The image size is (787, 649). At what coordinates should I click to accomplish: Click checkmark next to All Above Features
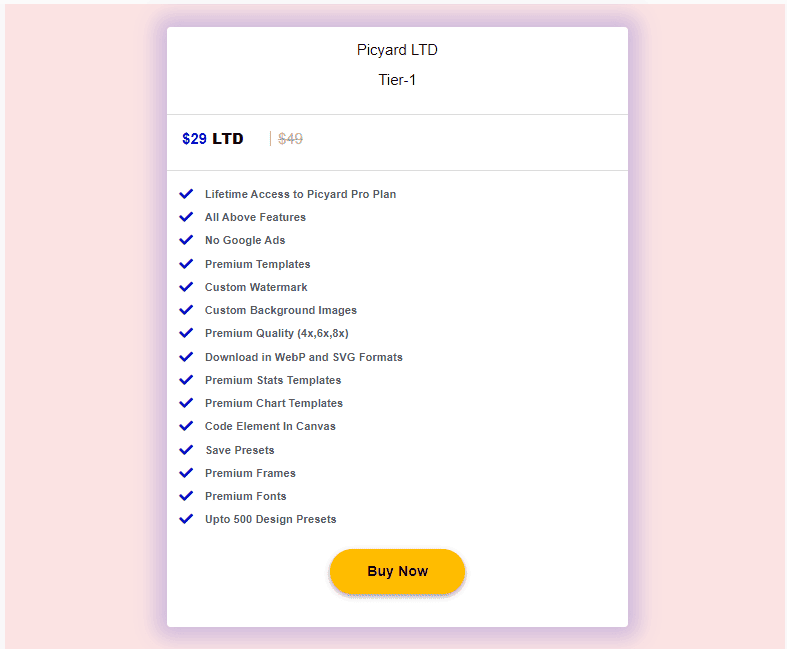click(186, 217)
